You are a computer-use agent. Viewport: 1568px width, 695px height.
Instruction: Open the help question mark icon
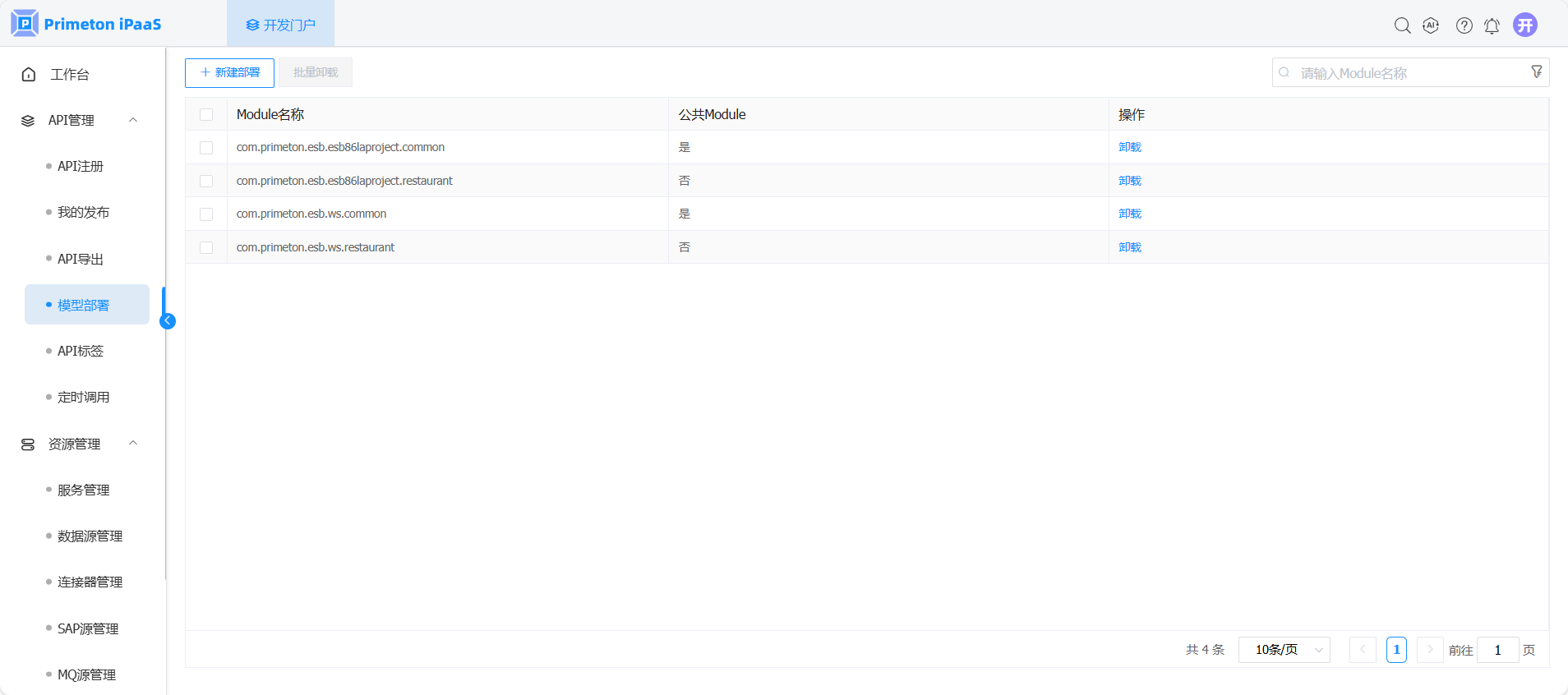[1464, 25]
